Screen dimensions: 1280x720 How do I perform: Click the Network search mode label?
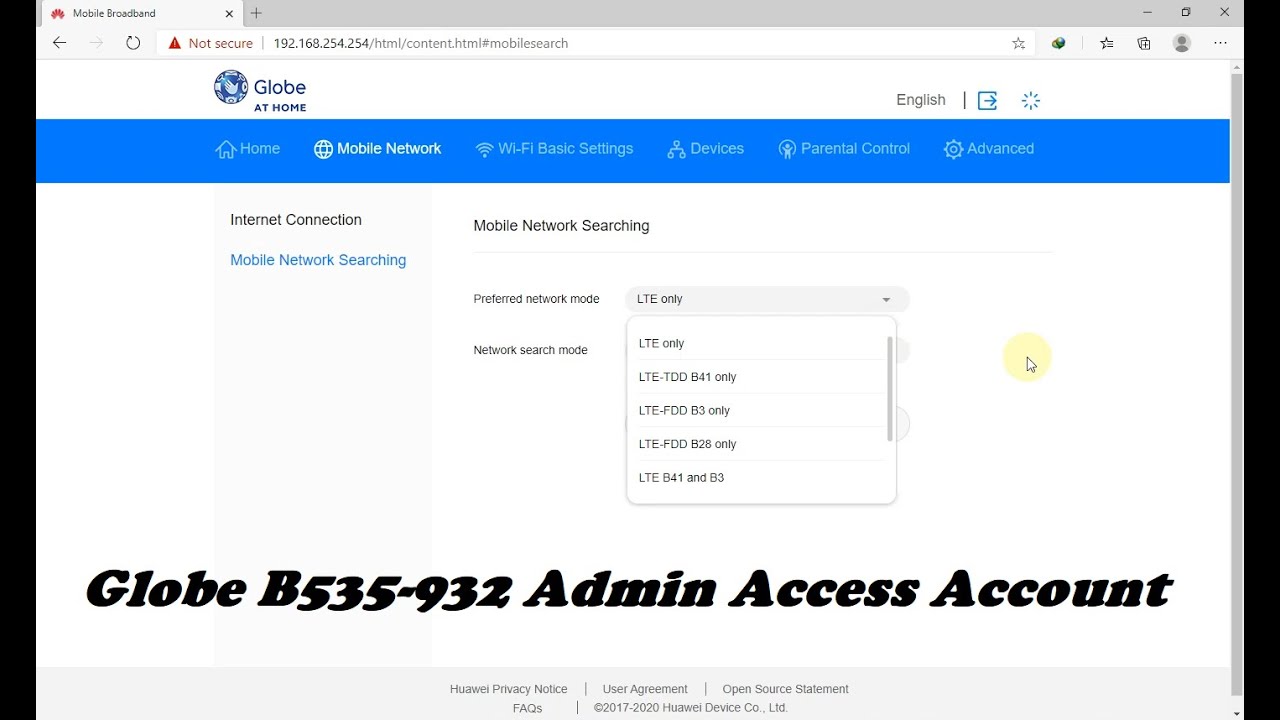click(x=530, y=350)
